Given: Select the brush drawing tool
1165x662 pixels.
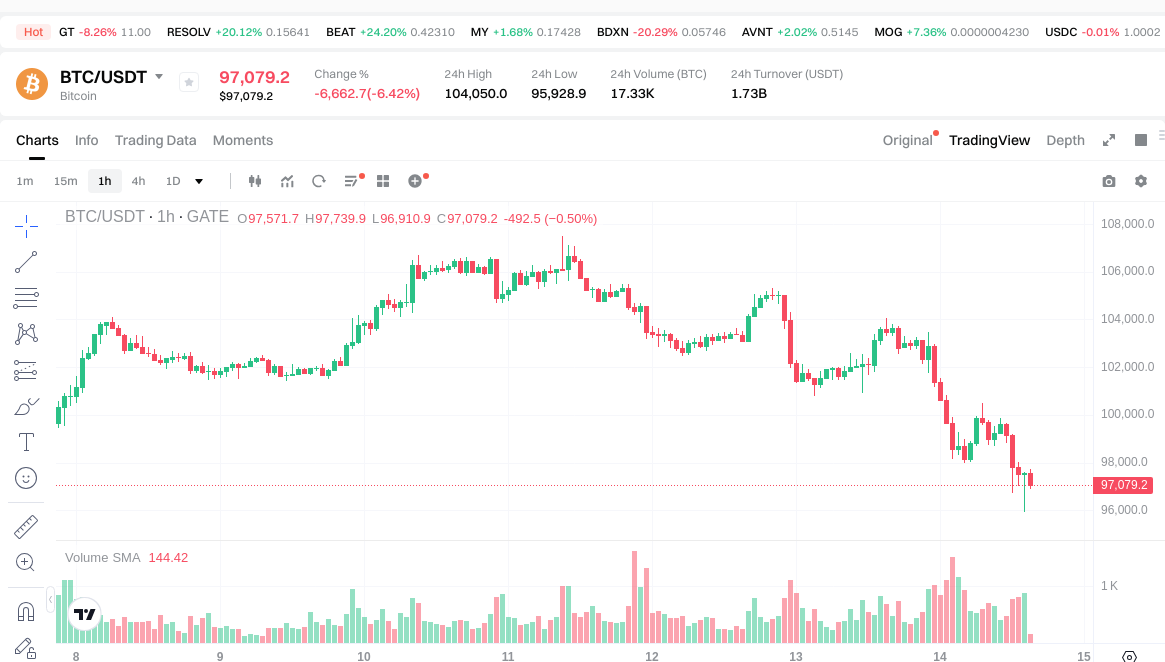Looking at the screenshot, I should (x=26, y=406).
